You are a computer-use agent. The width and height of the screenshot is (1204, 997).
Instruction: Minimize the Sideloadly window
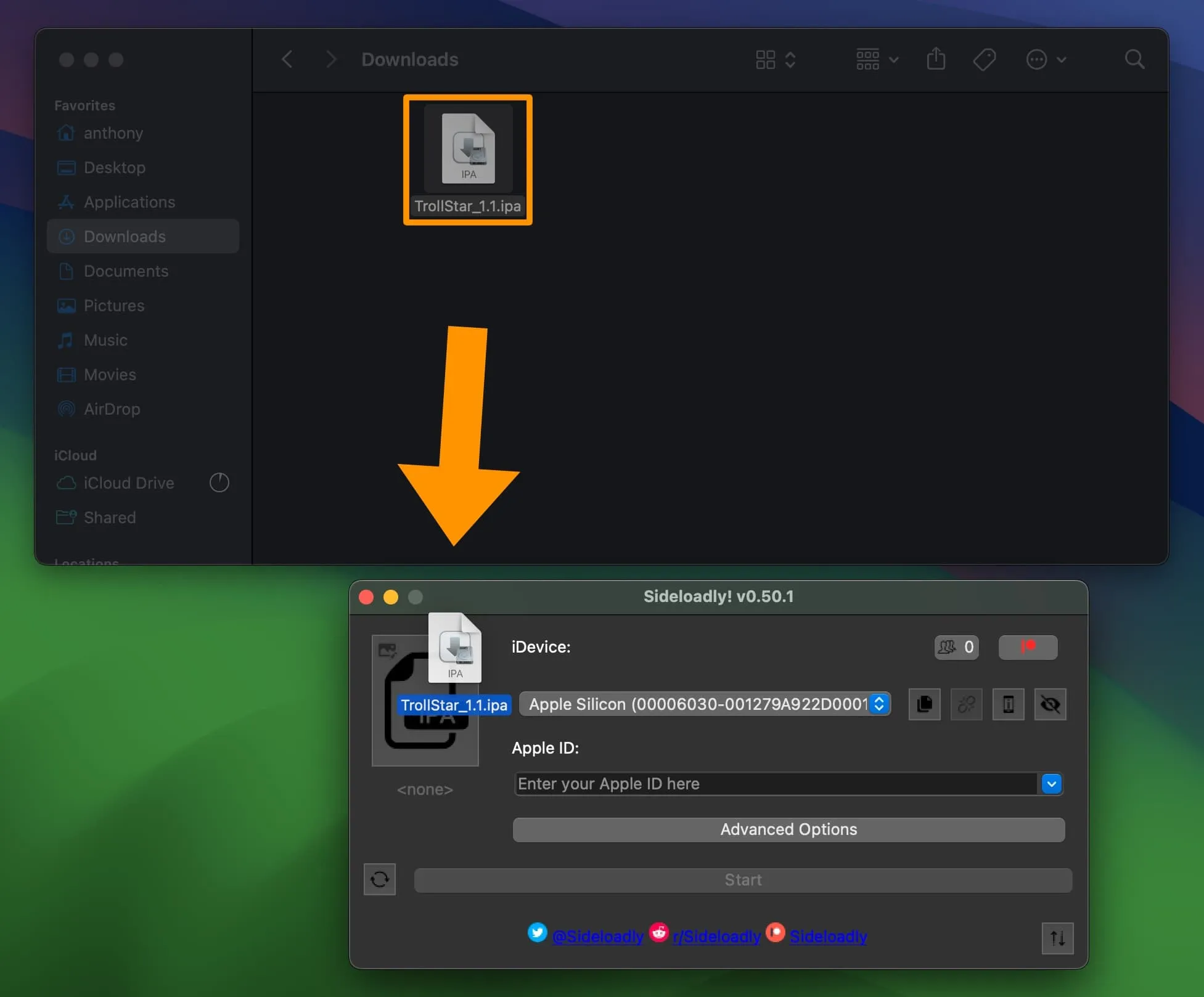391,597
